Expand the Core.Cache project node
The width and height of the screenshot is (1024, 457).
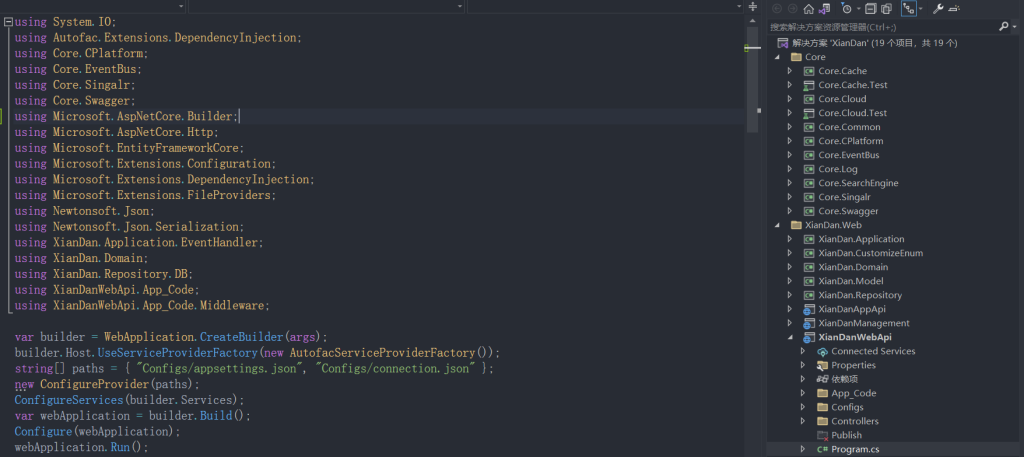tap(789, 71)
